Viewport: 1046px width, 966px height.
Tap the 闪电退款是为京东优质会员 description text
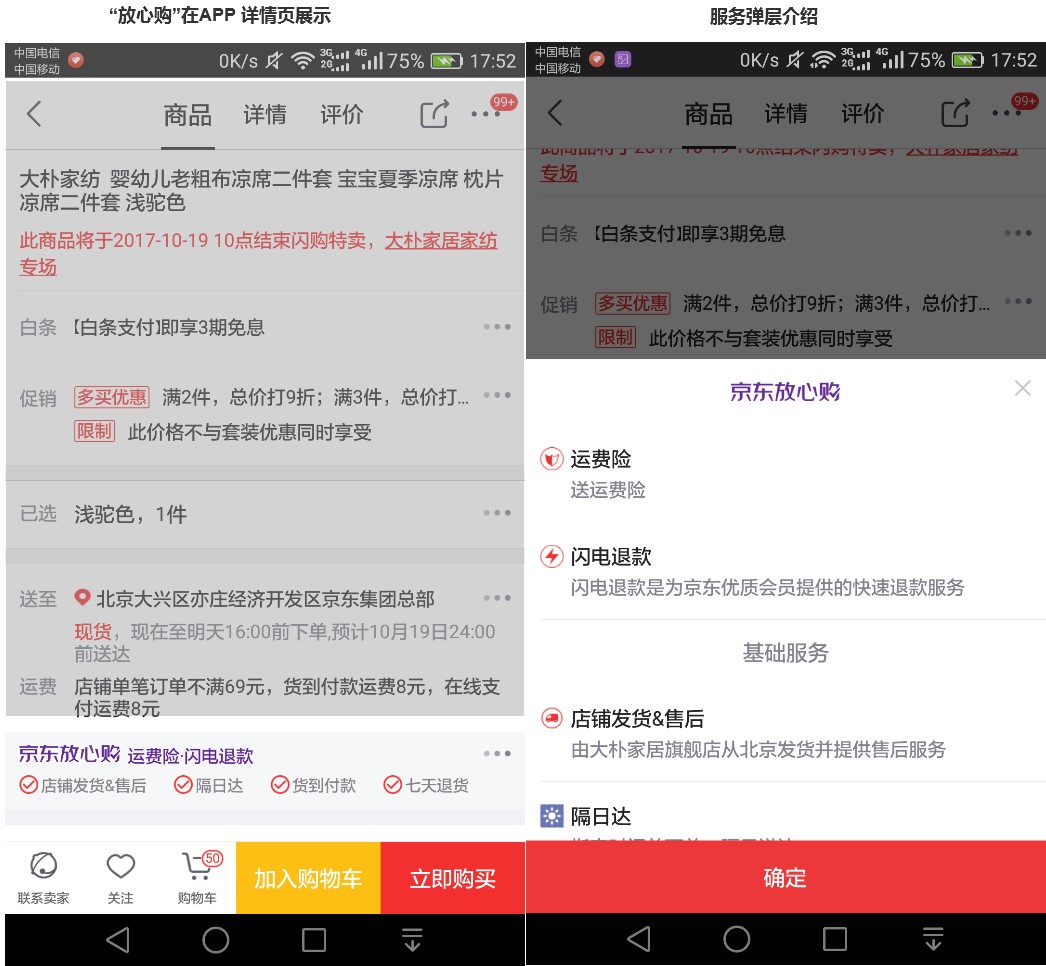pyautogui.click(x=768, y=587)
